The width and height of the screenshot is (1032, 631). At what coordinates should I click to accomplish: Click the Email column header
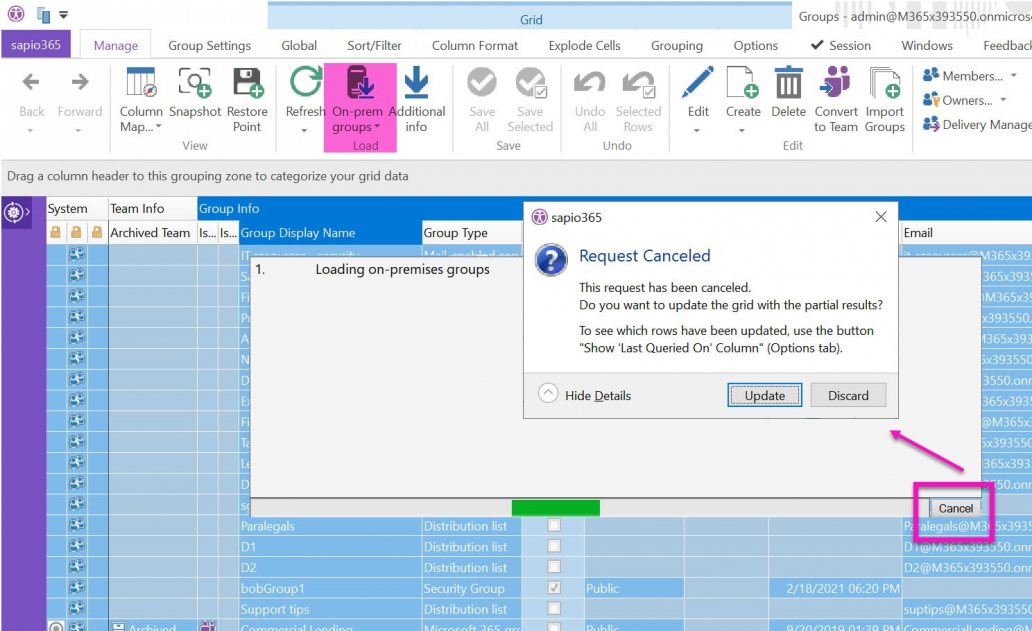[966, 232]
